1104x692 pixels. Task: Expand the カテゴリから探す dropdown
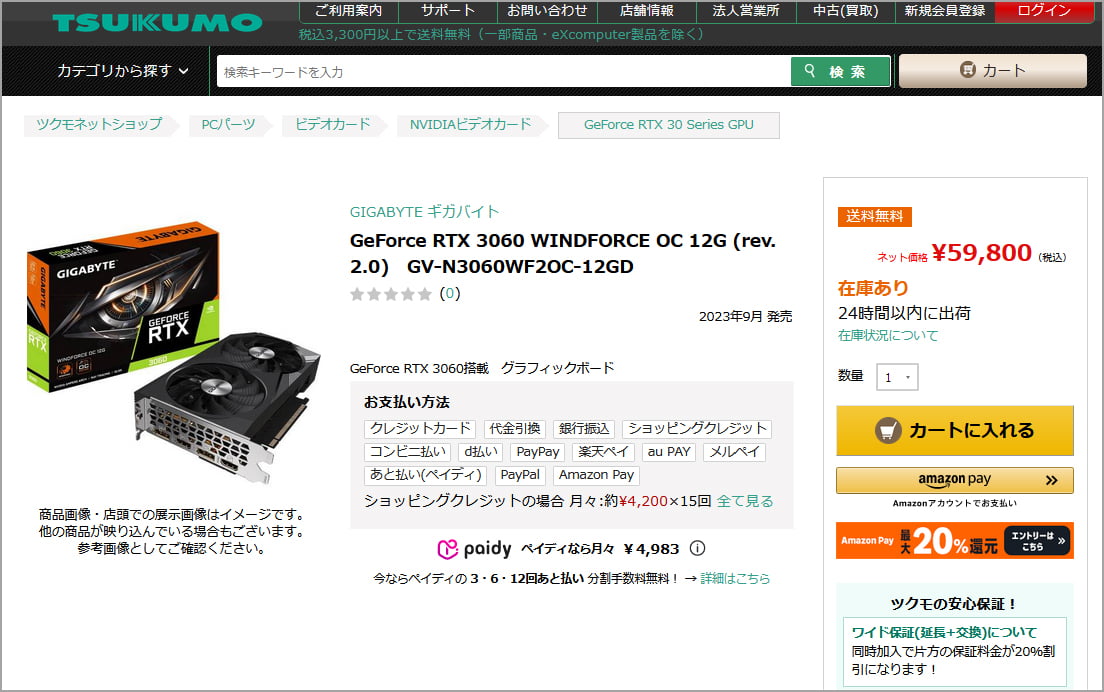coord(123,71)
